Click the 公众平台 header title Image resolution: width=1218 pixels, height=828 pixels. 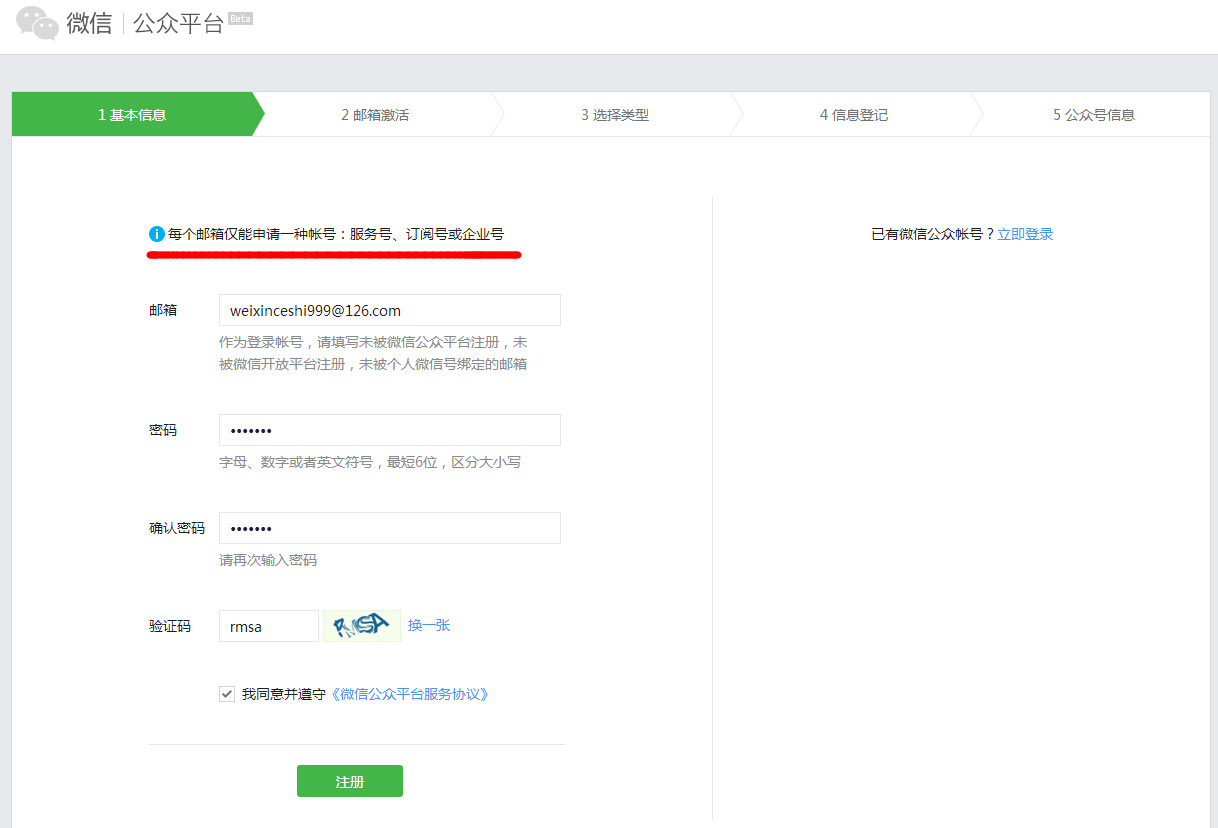[178, 24]
